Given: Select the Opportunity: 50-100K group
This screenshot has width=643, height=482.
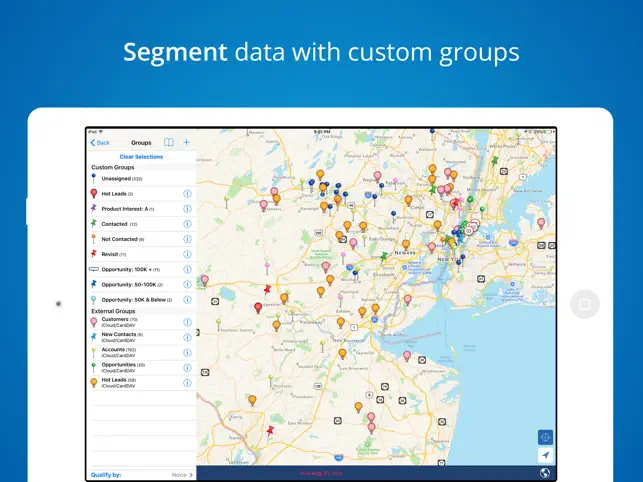Looking at the screenshot, I should coord(141,284).
